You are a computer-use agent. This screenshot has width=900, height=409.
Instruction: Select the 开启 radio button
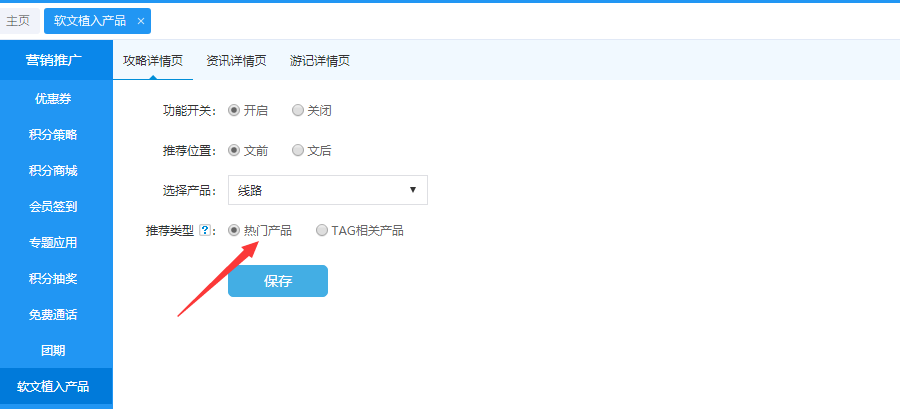234,111
